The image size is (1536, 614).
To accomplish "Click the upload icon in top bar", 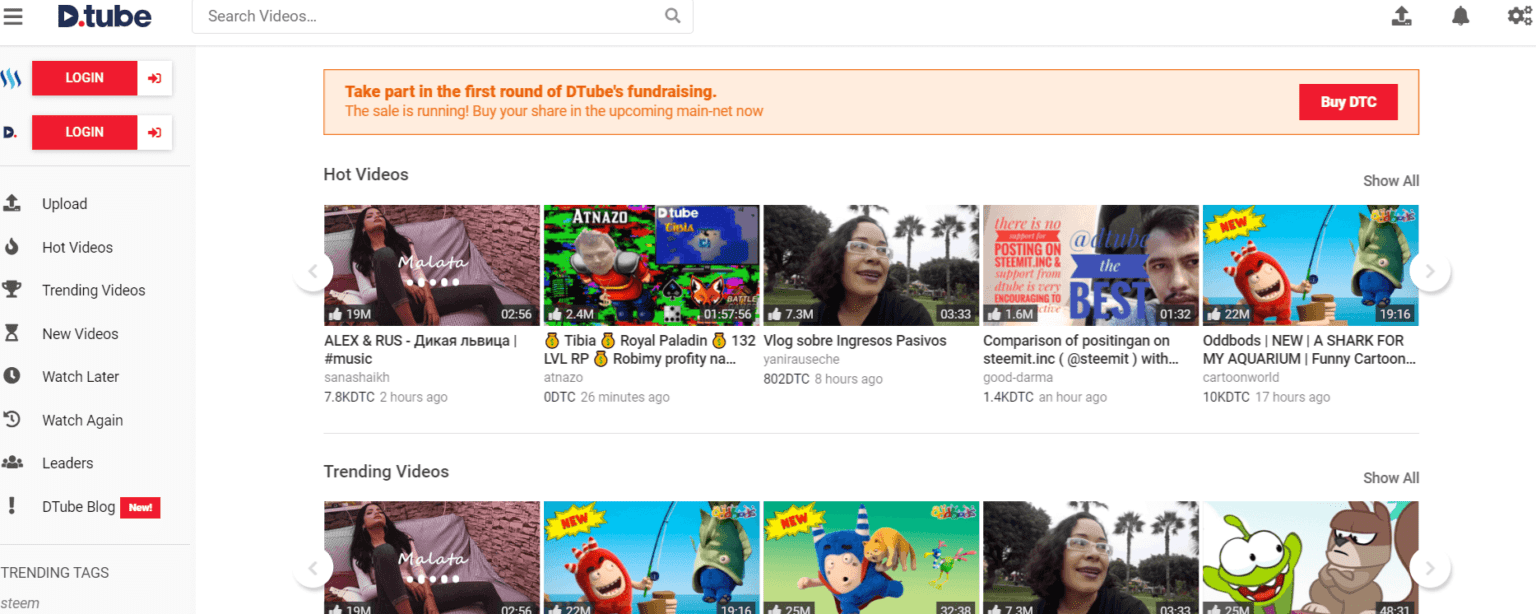I will [1402, 16].
